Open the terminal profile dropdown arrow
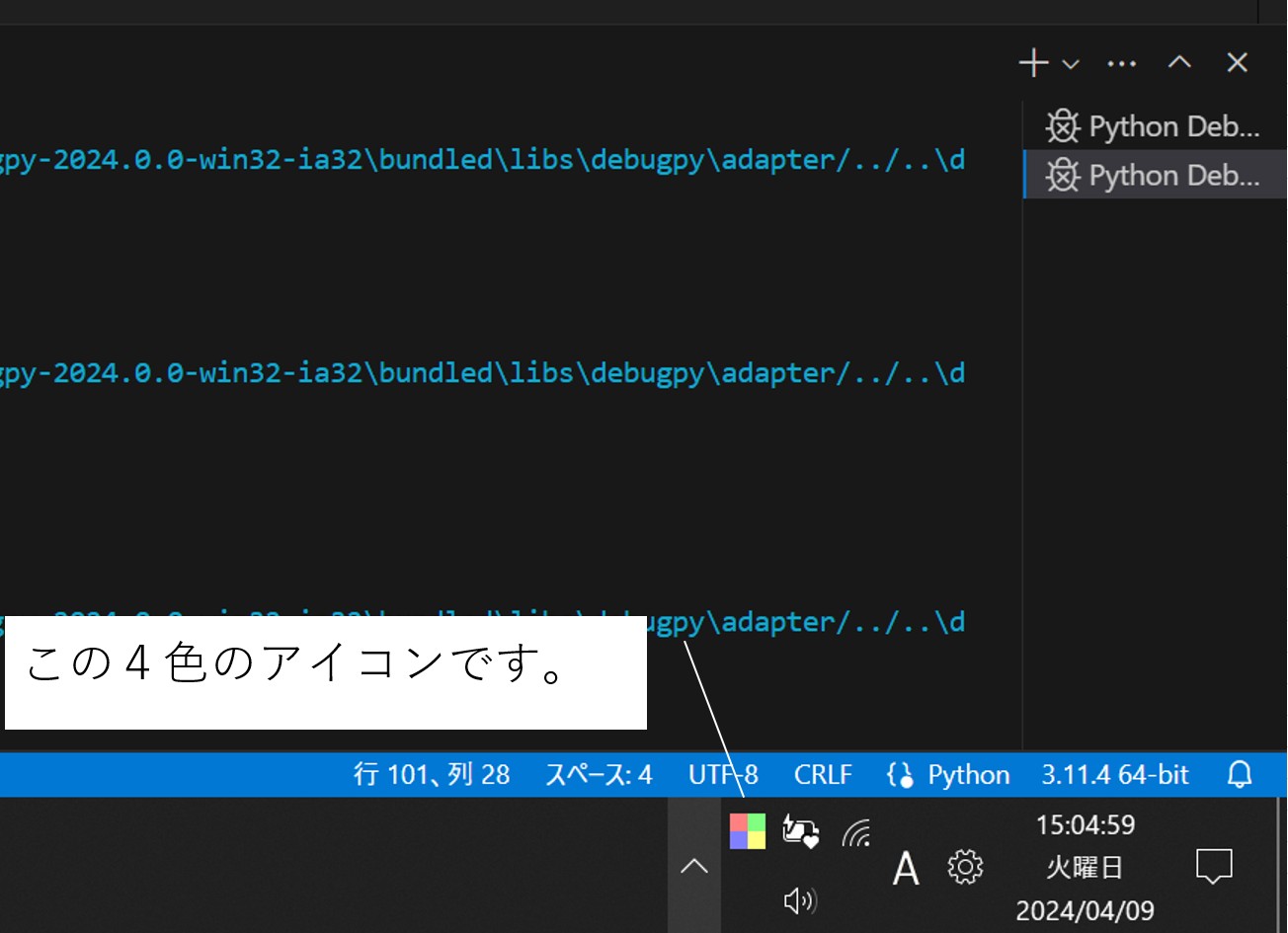1288x933 pixels. [x=1072, y=64]
